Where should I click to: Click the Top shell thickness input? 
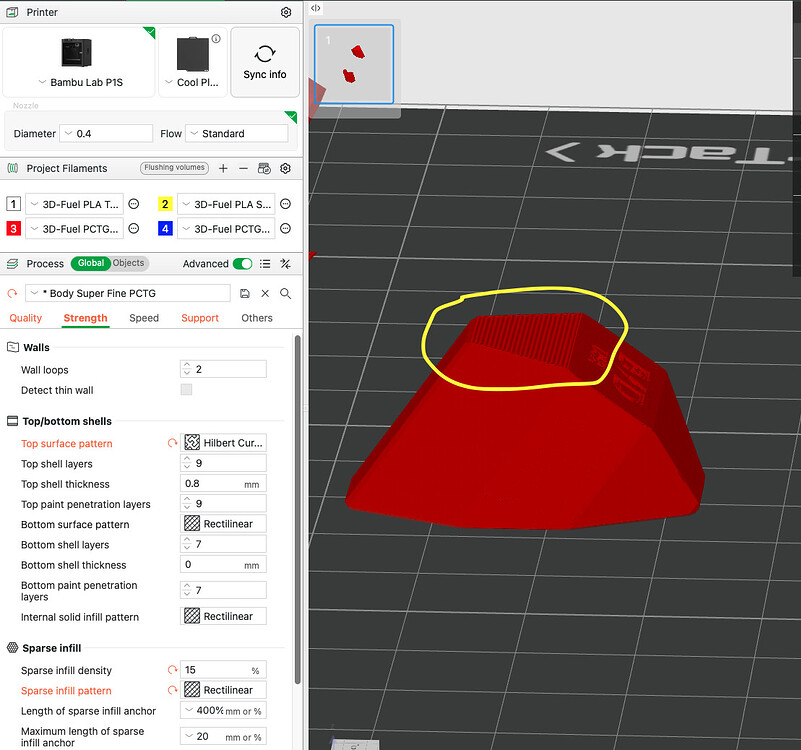tap(223, 483)
